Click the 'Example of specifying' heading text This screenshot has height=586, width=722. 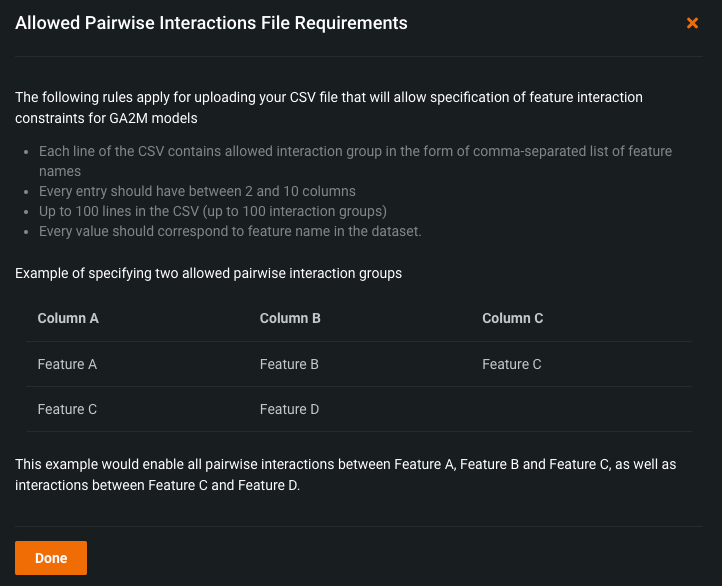[x=208, y=273]
